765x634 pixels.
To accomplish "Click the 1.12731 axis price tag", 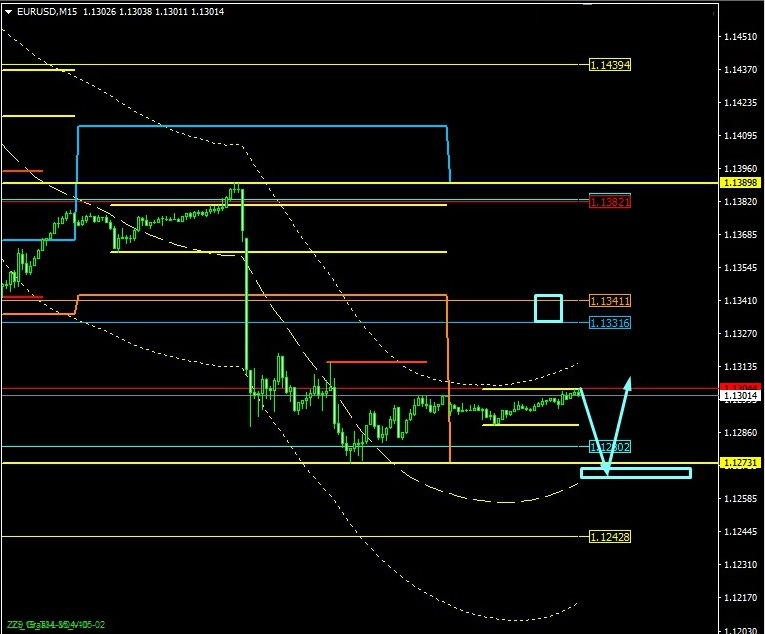I will (x=741, y=464).
